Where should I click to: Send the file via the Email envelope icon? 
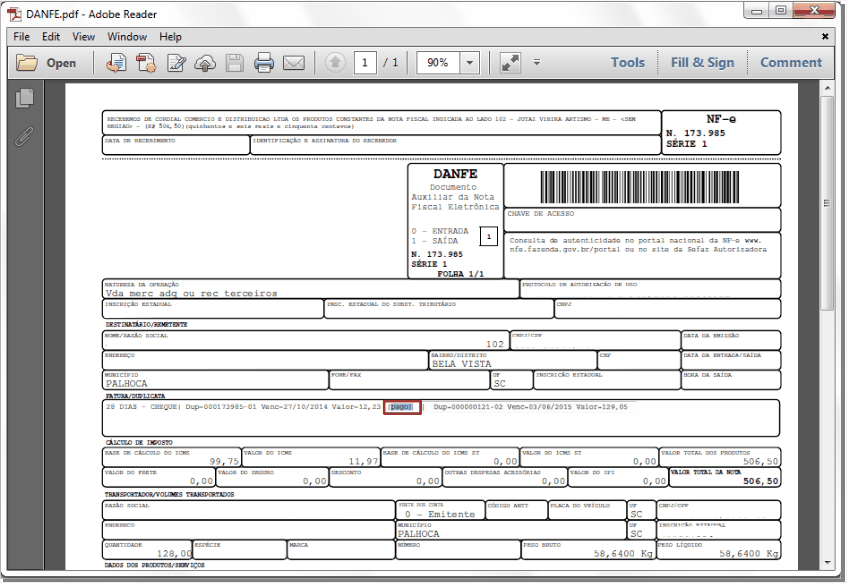point(294,63)
